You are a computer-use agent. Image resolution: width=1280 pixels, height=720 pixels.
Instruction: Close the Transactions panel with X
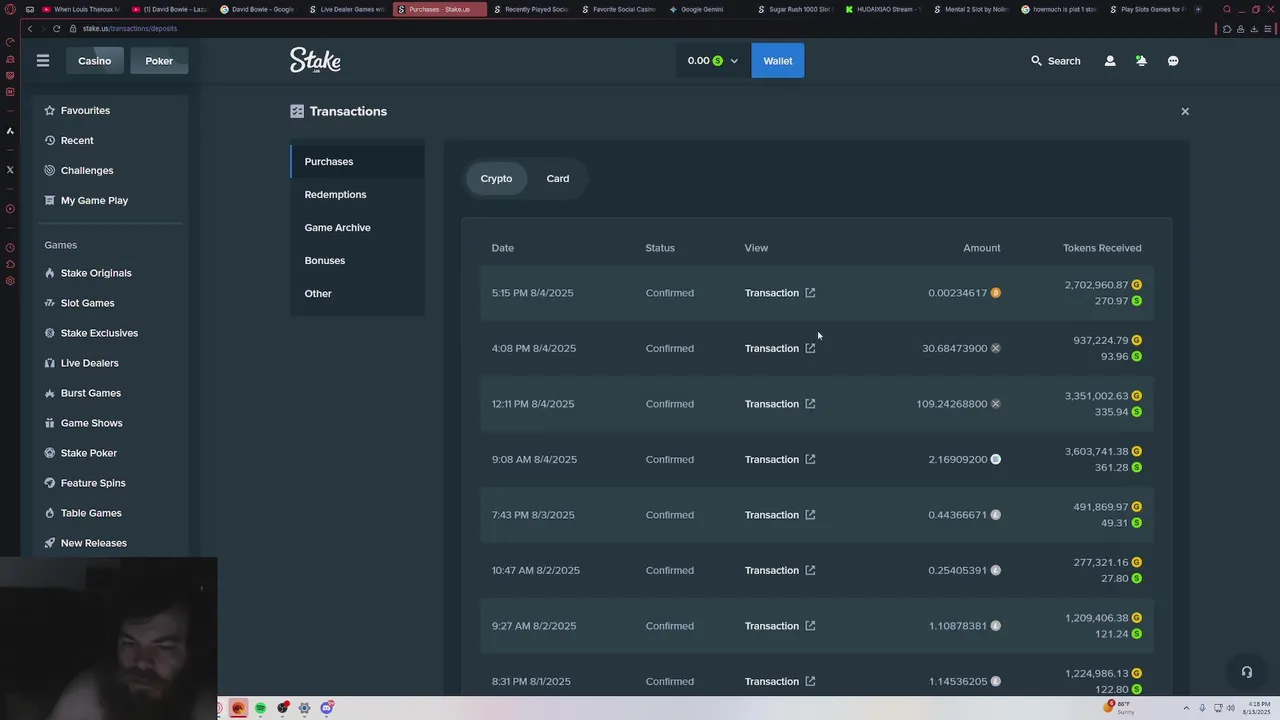click(x=1185, y=111)
